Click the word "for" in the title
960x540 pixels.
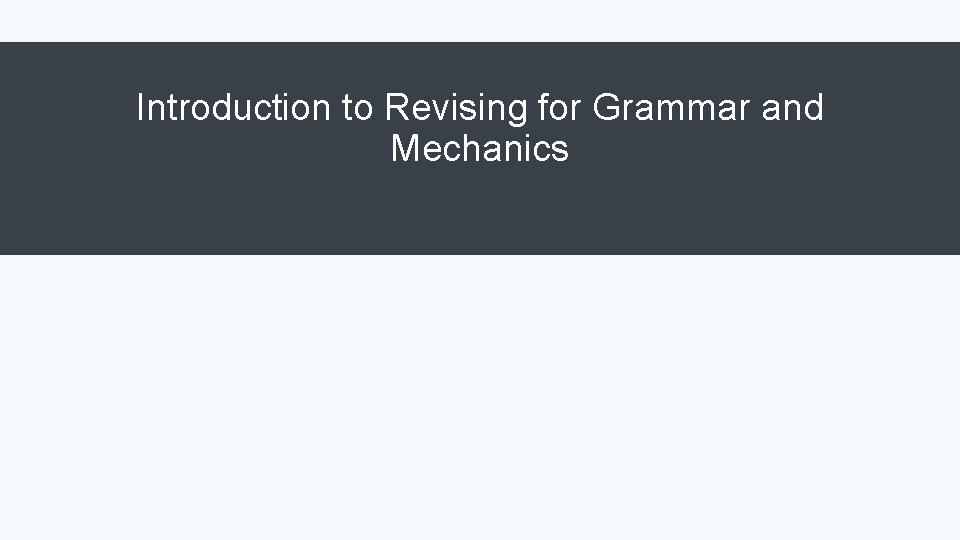(560, 107)
